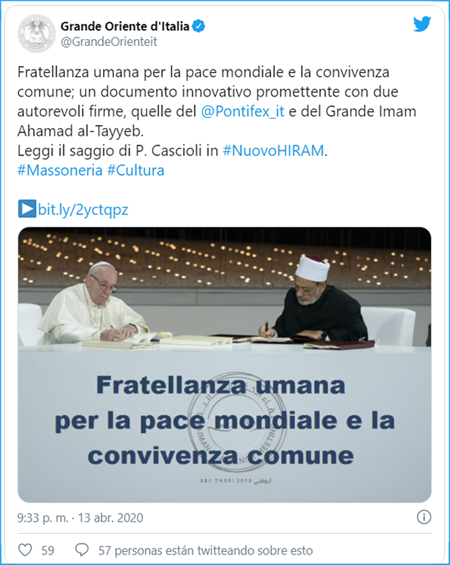Open the @GrandeOrienteit handle
The image size is (450, 565).
[109, 42]
